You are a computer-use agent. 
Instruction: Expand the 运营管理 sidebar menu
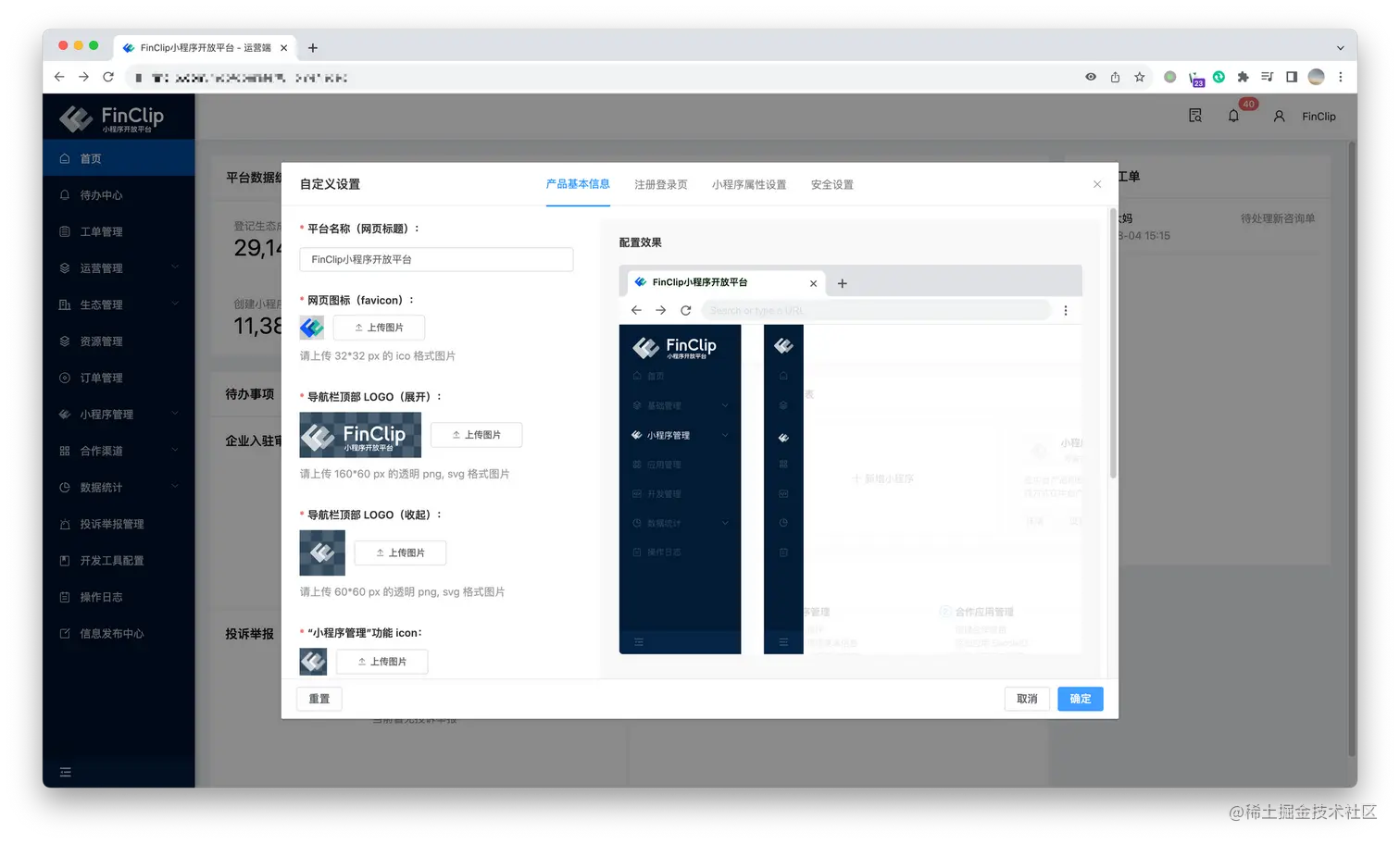[119, 268]
